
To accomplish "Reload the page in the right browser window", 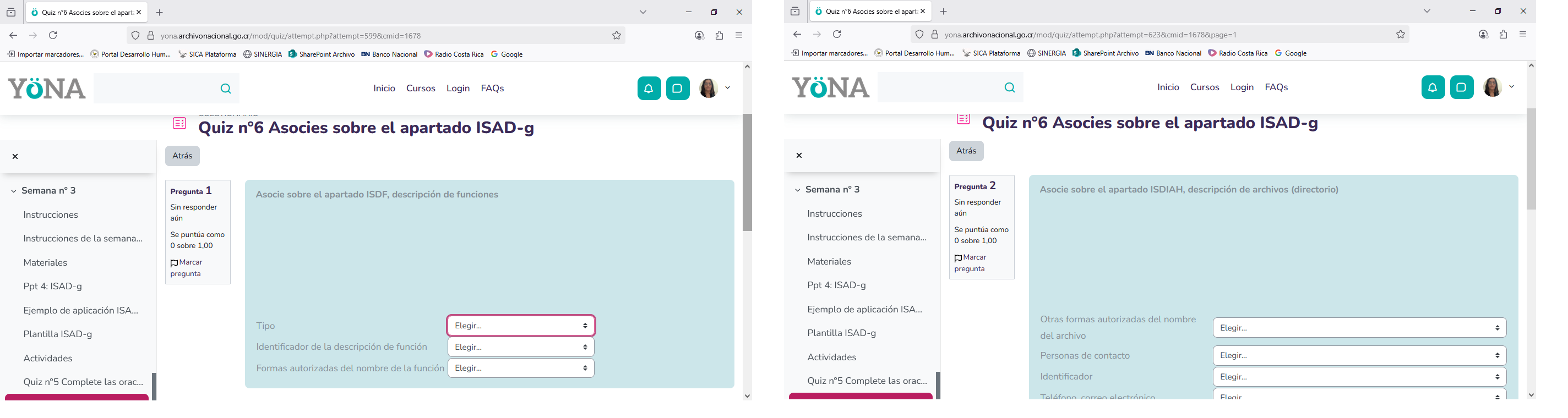I will click(837, 35).
